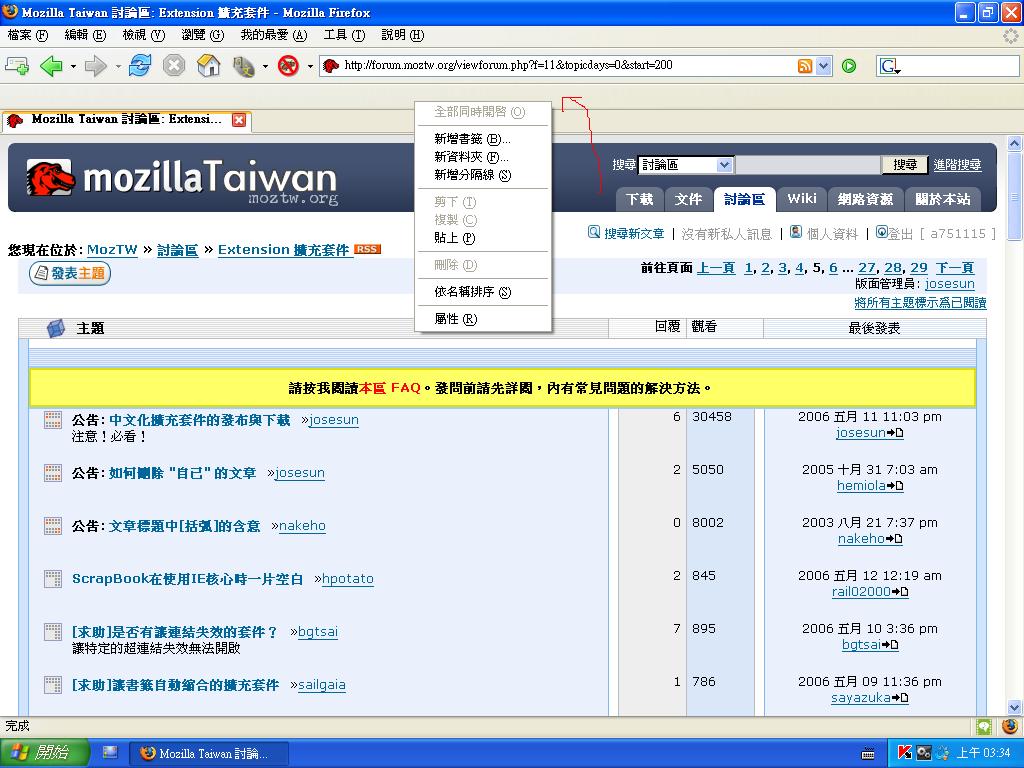This screenshot has width=1024, height=768.
Task: Open the 進階搜尋 advanced search link
Action: 957,165
